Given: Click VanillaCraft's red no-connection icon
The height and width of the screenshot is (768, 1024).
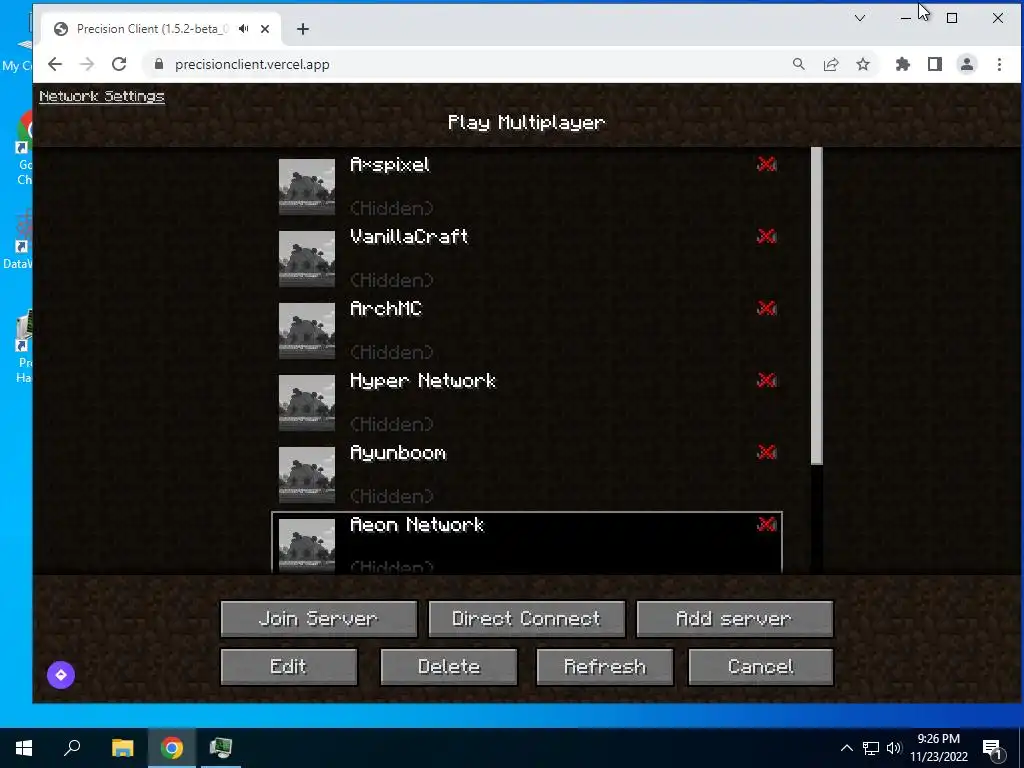Looking at the screenshot, I should [x=767, y=236].
